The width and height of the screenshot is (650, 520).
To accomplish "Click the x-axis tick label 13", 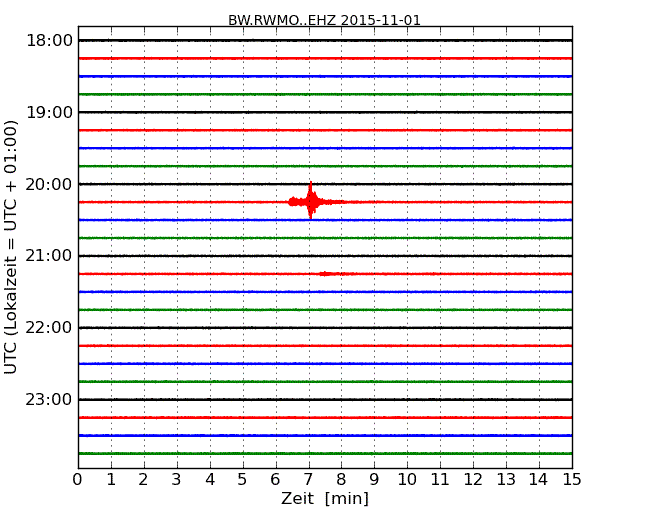I will [506, 480].
